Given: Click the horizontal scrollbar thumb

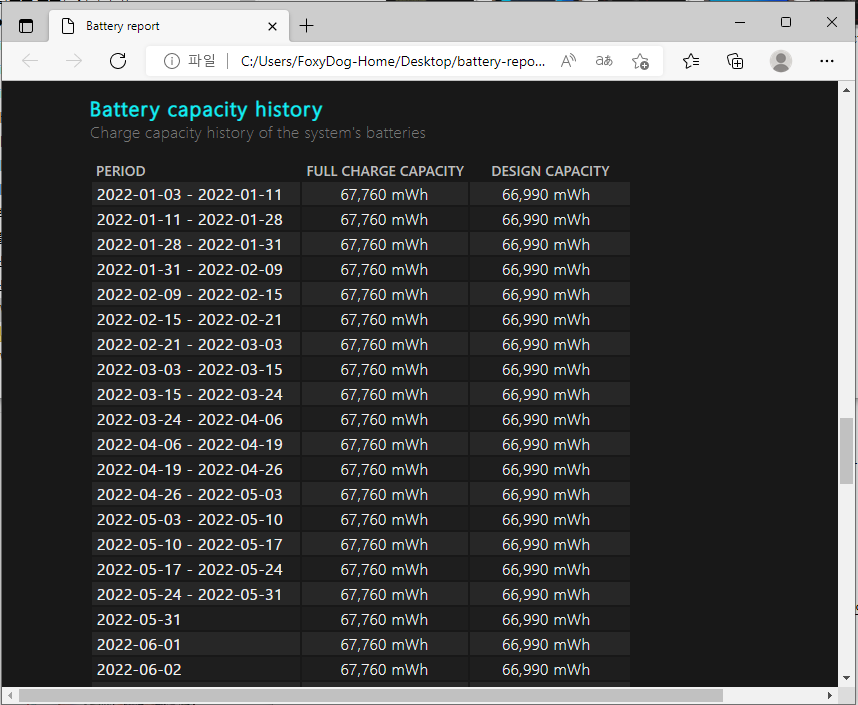Looking at the screenshot, I should point(370,695).
